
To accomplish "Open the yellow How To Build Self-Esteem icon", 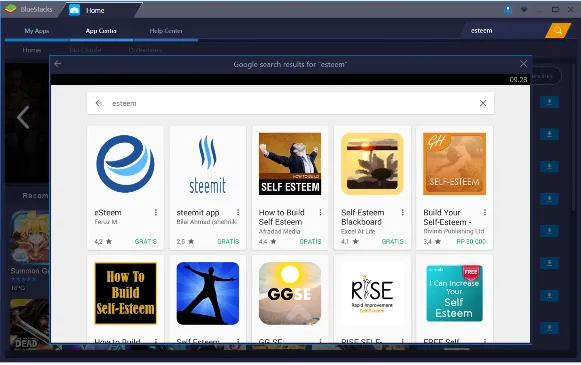I will (125, 293).
